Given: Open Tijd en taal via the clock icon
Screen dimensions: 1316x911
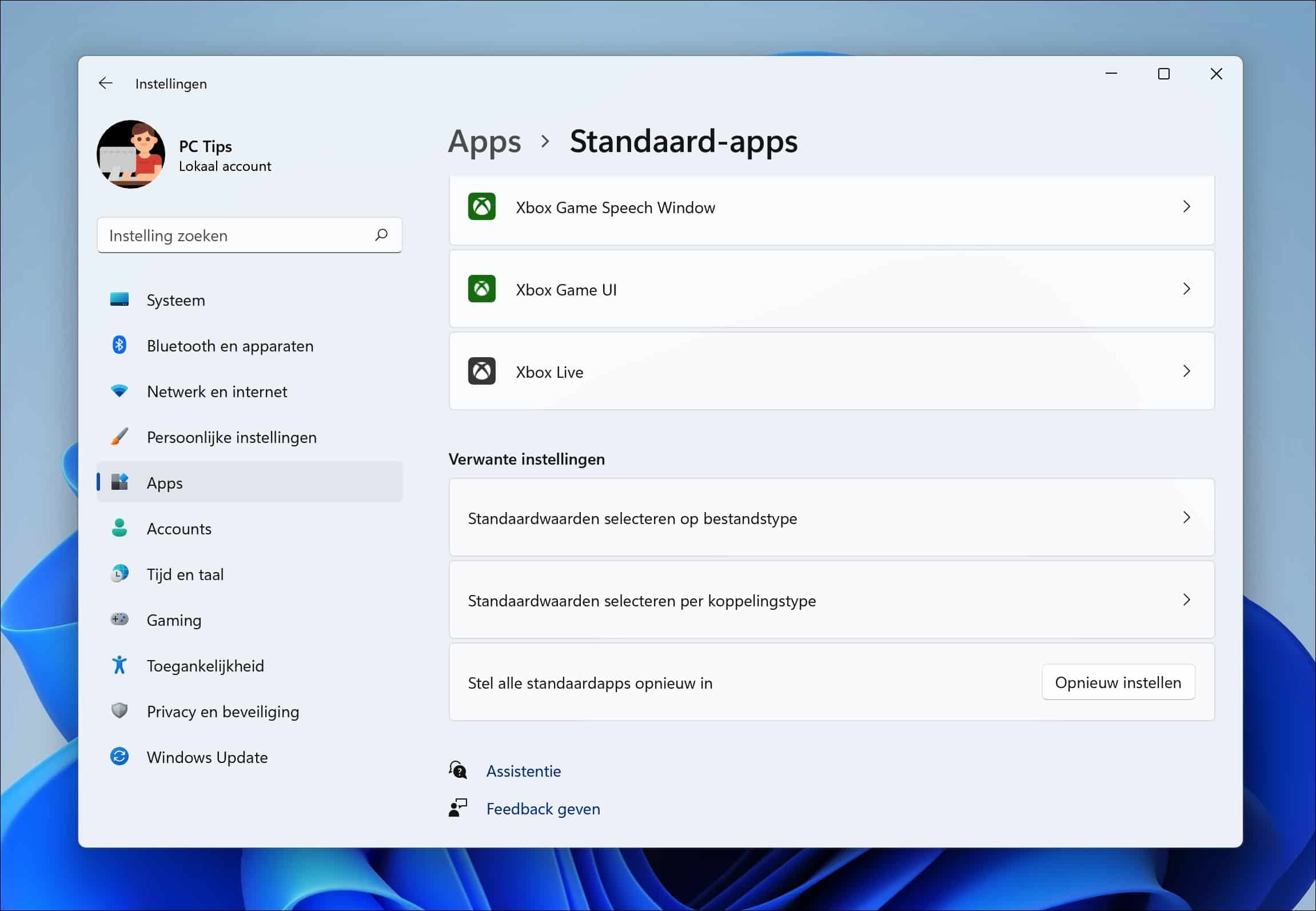Looking at the screenshot, I should [x=120, y=574].
